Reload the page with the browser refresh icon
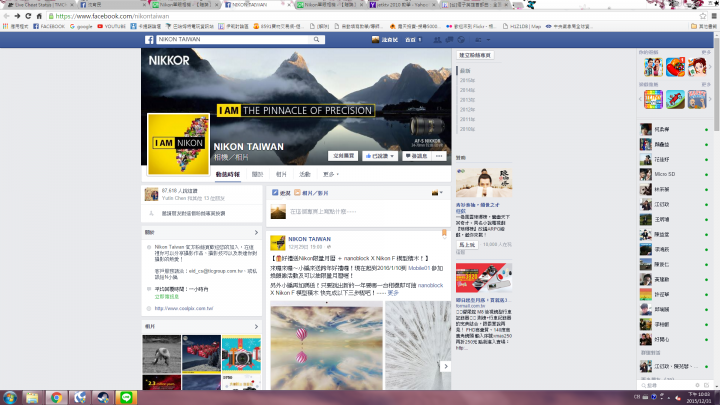The height and width of the screenshot is (405, 720). click(28, 16)
